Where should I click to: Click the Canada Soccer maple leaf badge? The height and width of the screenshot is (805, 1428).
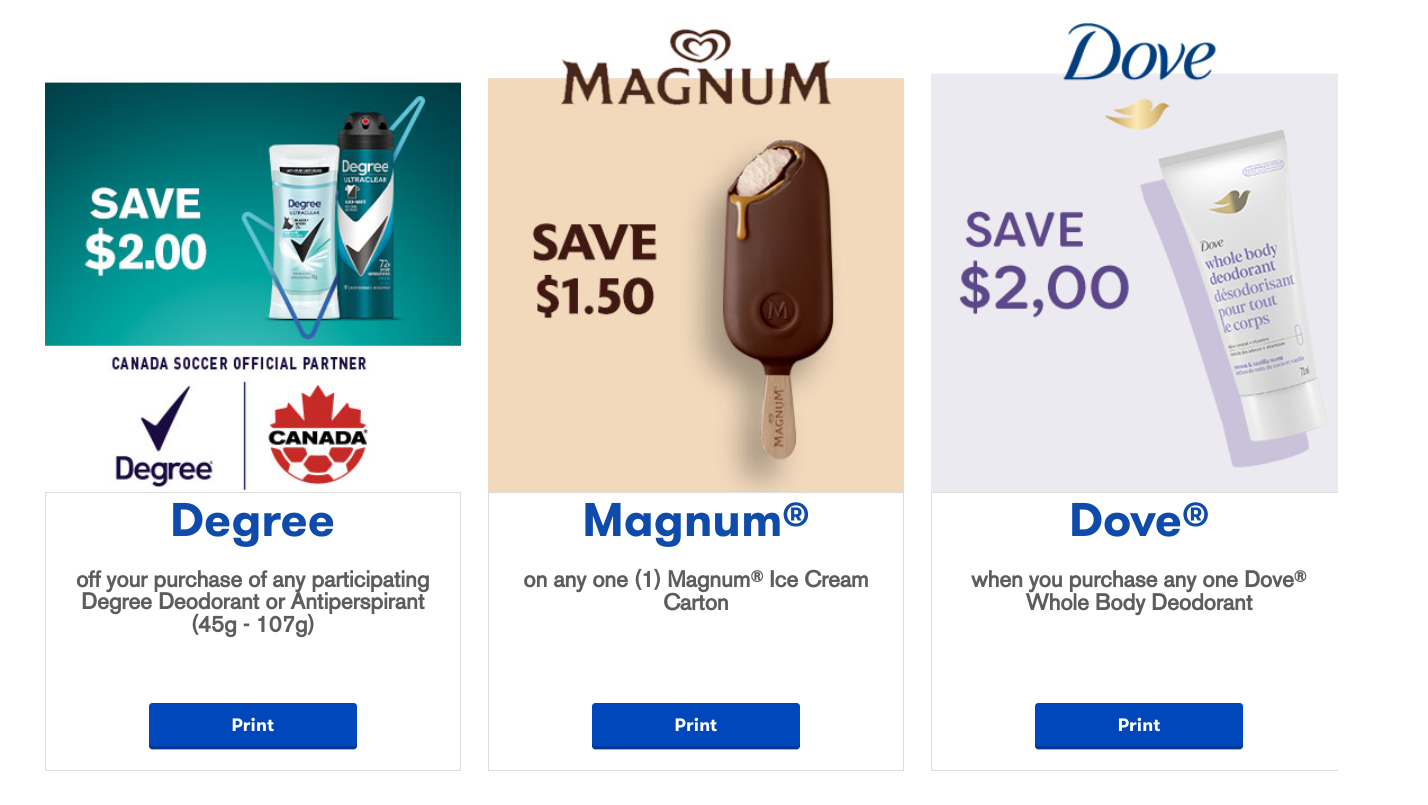[x=317, y=435]
